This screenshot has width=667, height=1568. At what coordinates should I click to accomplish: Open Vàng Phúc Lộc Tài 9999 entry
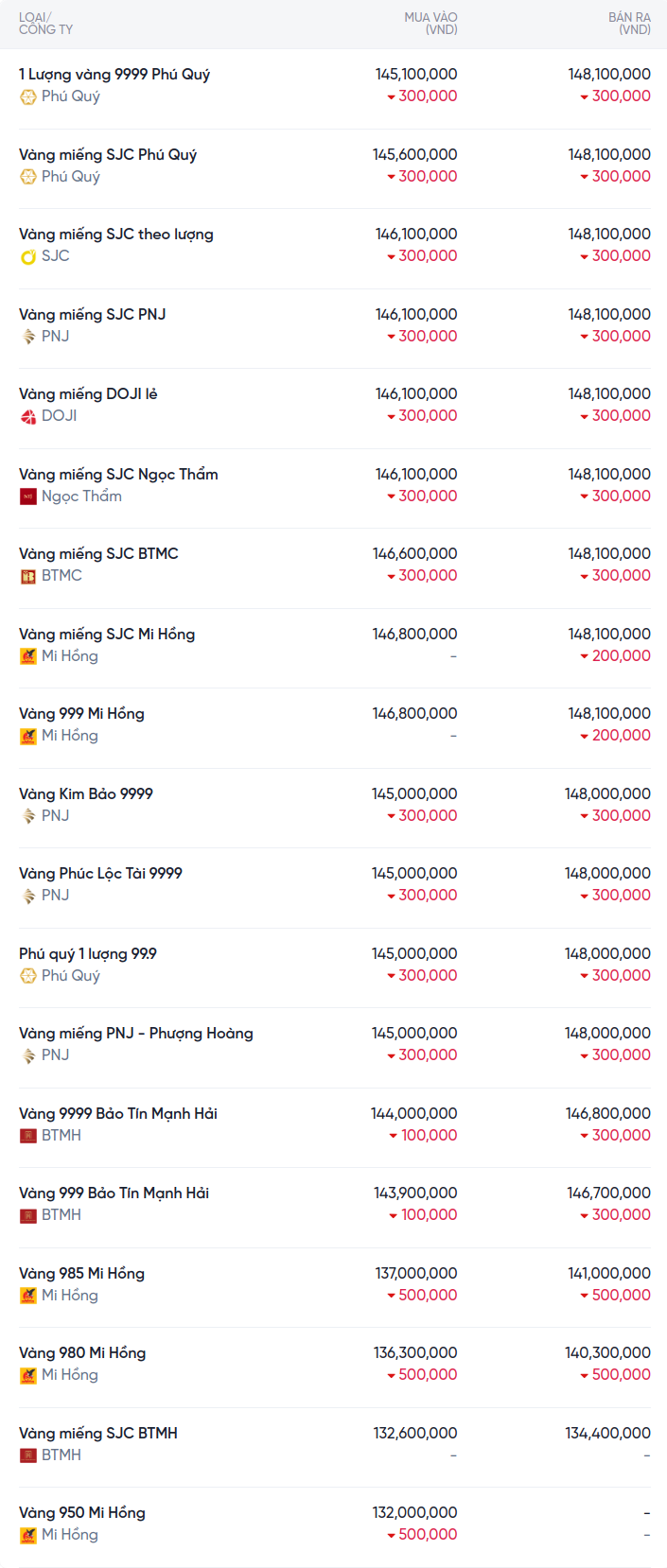pyautogui.click(x=100, y=874)
